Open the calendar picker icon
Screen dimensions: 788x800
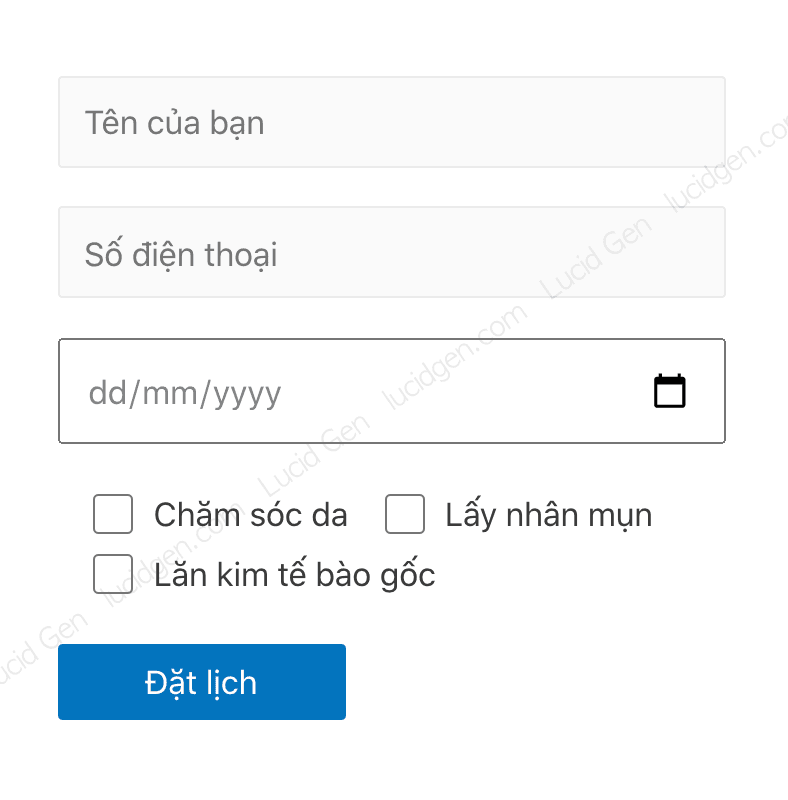click(x=670, y=391)
